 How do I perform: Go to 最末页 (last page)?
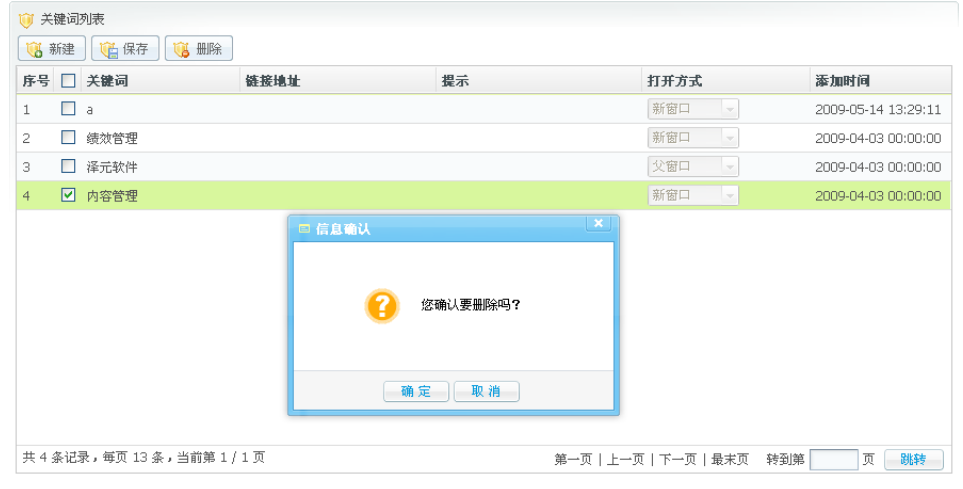coord(730,460)
